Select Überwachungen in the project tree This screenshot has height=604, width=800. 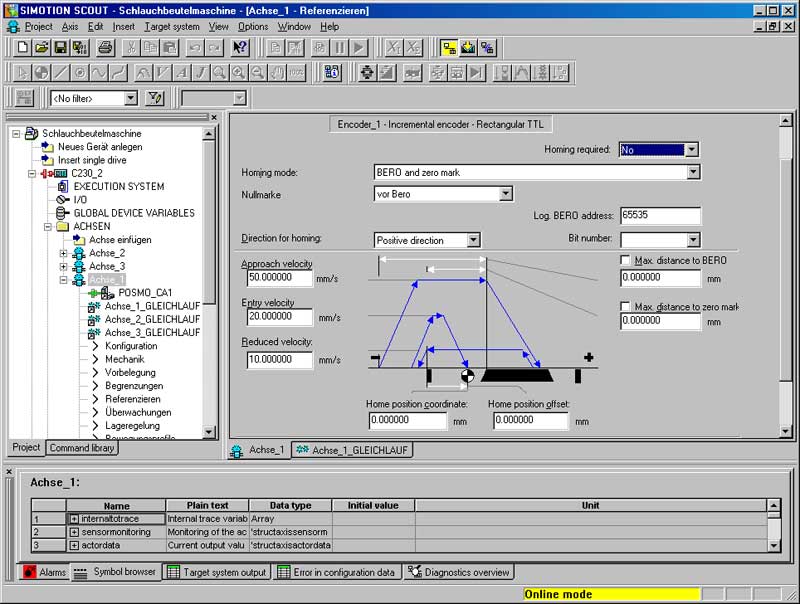click(138, 411)
